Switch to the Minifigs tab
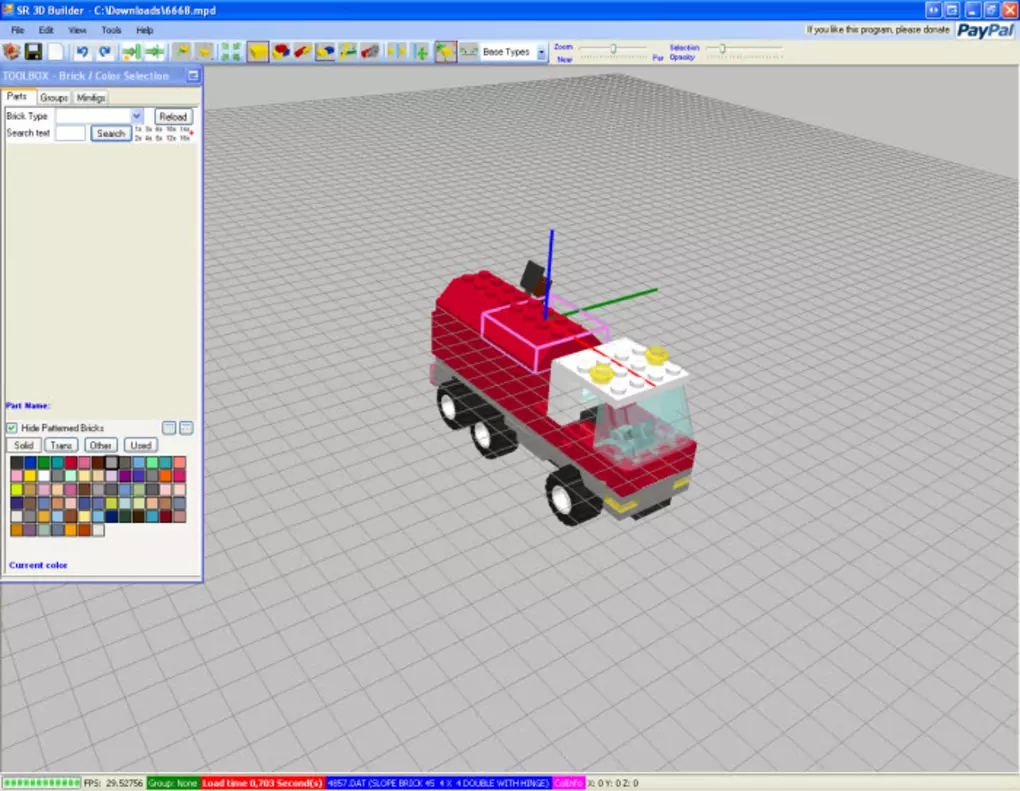This screenshot has height=791, width=1020. pyautogui.click(x=91, y=98)
